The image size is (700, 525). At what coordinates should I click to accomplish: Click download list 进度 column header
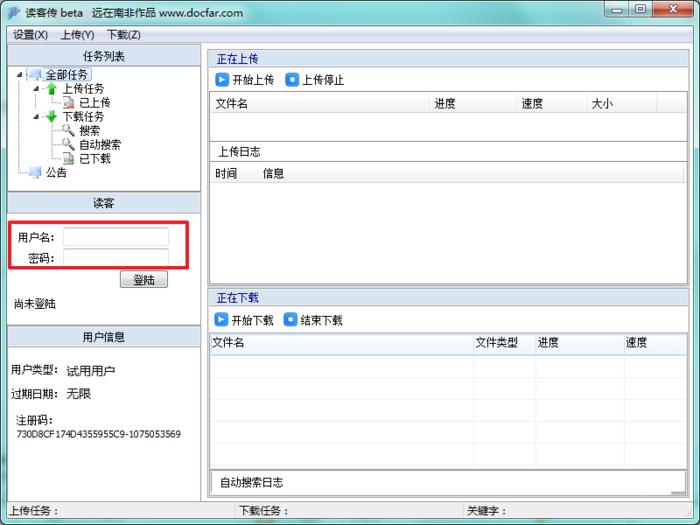coord(580,343)
